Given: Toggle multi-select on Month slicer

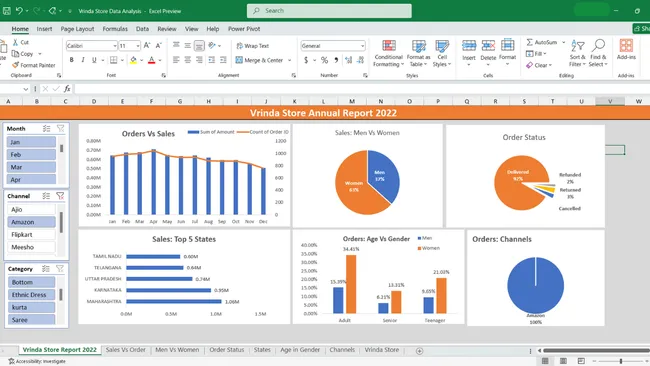Looking at the screenshot, I should pos(46,129).
